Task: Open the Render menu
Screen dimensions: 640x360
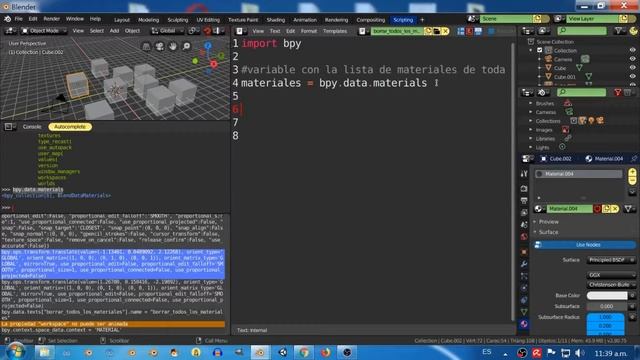Action: [x=51, y=19]
